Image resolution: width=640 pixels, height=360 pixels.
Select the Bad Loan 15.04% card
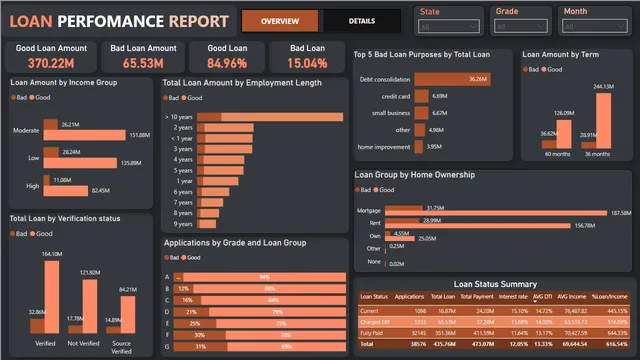307,57
